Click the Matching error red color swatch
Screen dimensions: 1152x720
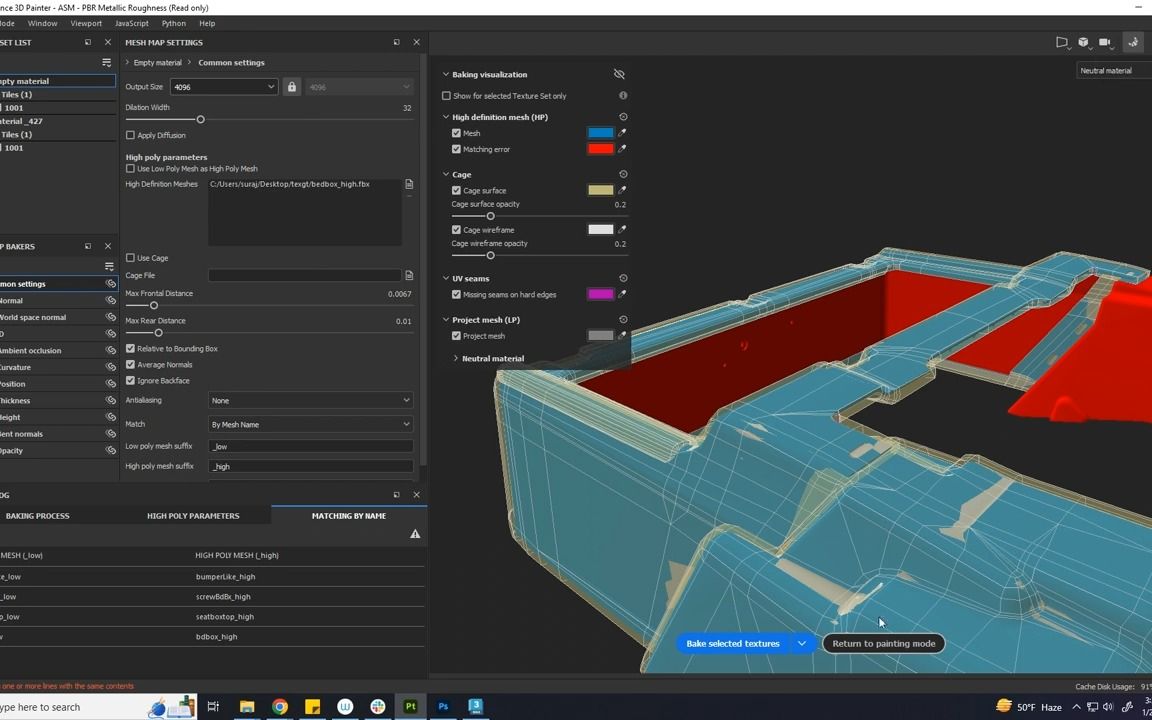pos(600,149)
